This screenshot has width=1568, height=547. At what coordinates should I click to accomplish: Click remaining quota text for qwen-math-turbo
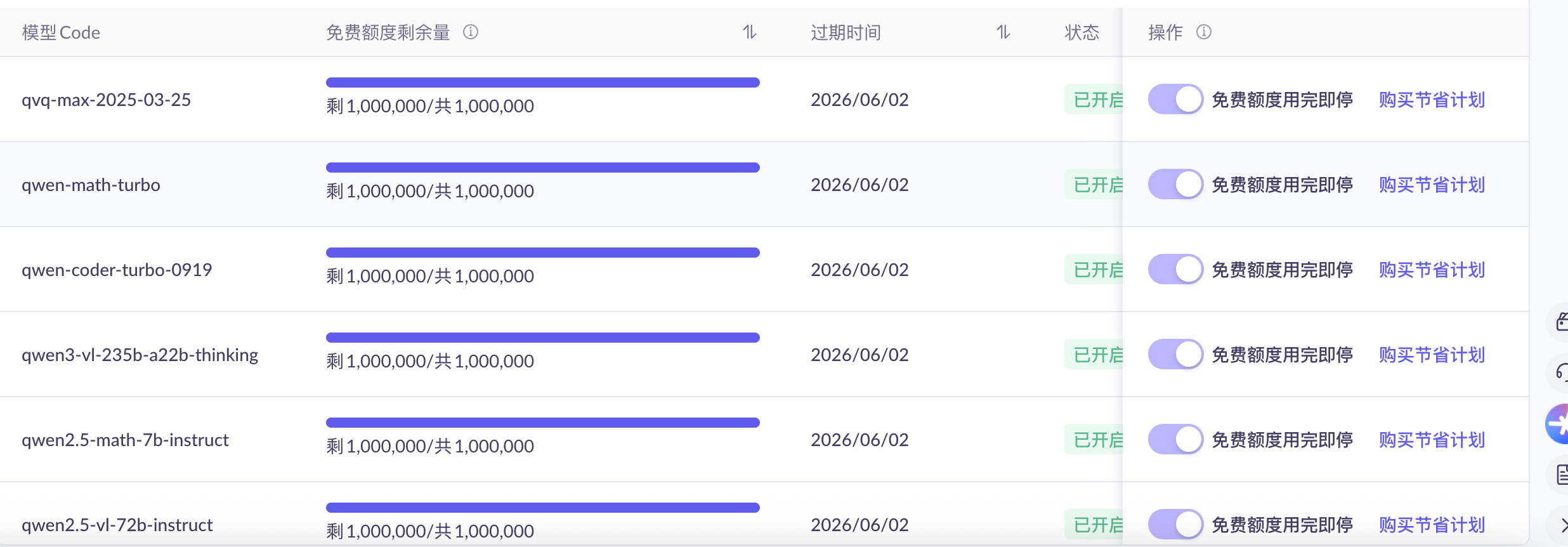pyautogui.click(x=430, y=191)
